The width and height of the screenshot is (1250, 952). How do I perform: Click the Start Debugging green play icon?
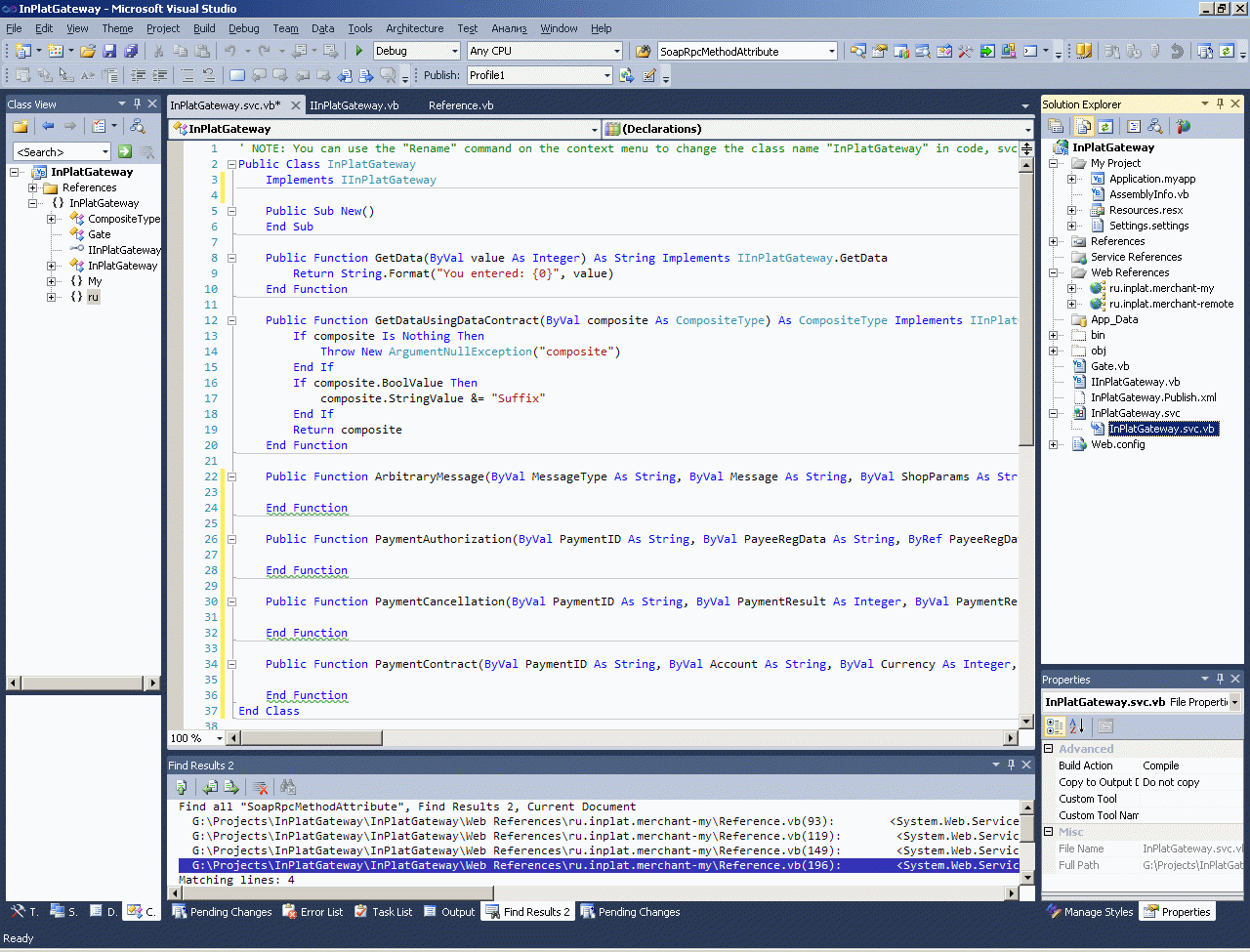[359, 51]
